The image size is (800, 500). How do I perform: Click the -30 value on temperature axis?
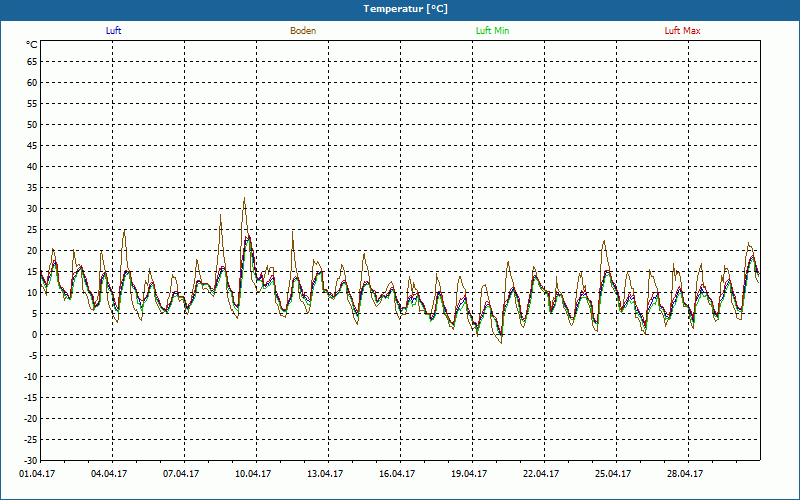click(31, 460)
